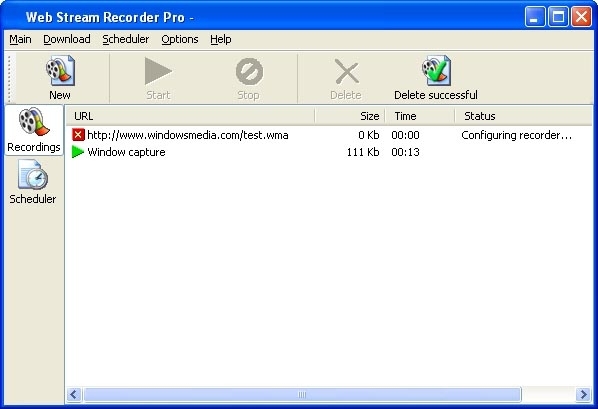The image size is (598, 409).
Task: Open the Recordings sidebar panel
Action: click(34, 130)
